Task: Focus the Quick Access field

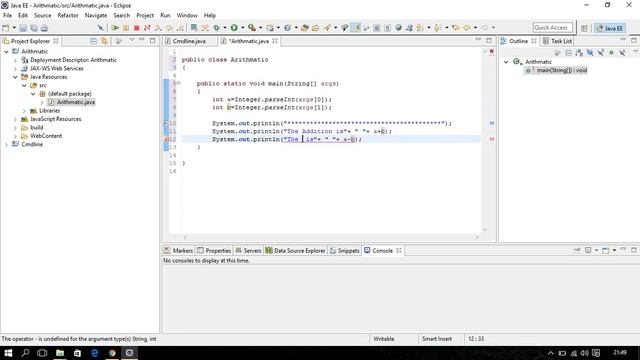Action: 553,28
